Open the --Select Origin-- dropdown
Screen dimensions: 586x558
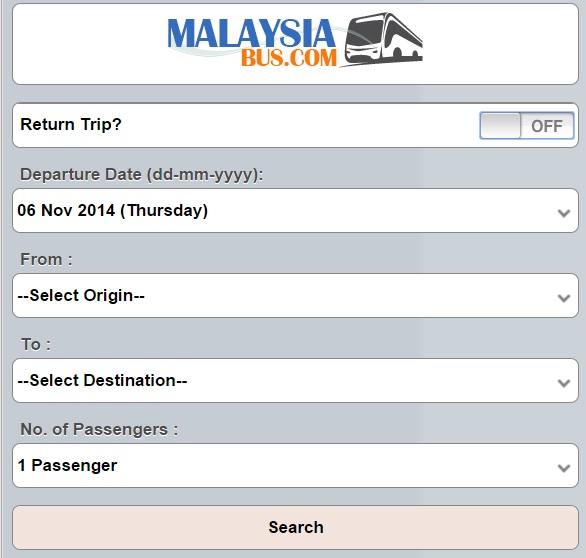295,296
